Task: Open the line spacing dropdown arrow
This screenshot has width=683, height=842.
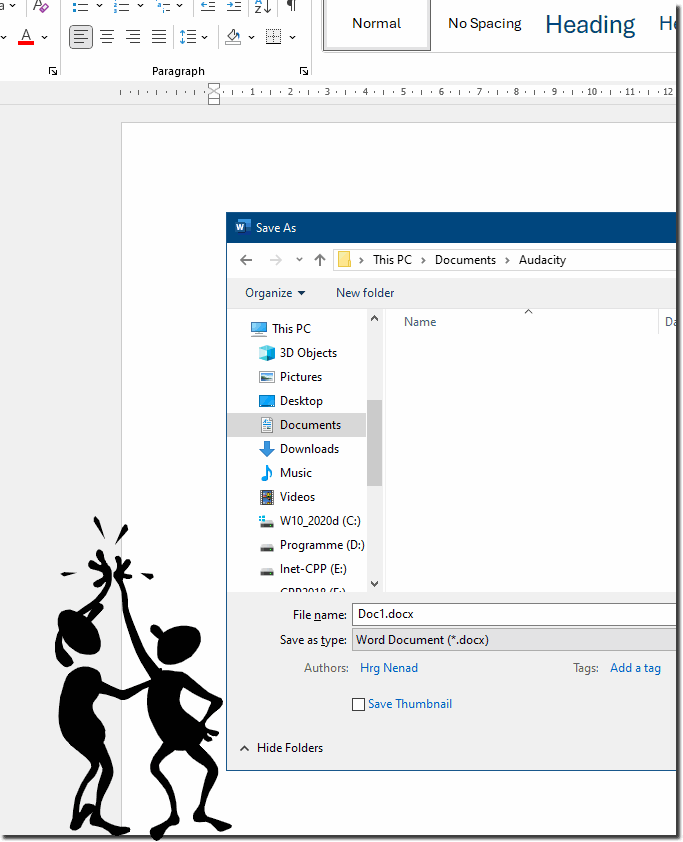Action: pos(205,37)
